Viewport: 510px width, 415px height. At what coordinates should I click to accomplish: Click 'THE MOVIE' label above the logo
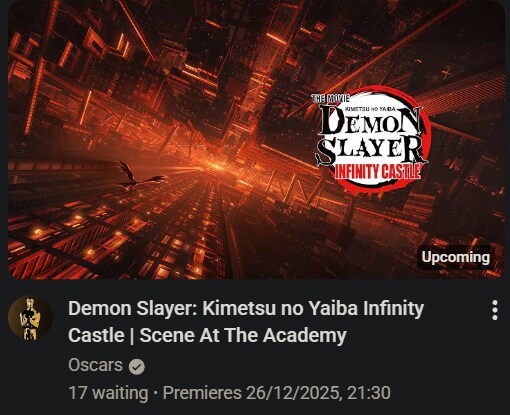pyautogui.click(x=330, y=98)
